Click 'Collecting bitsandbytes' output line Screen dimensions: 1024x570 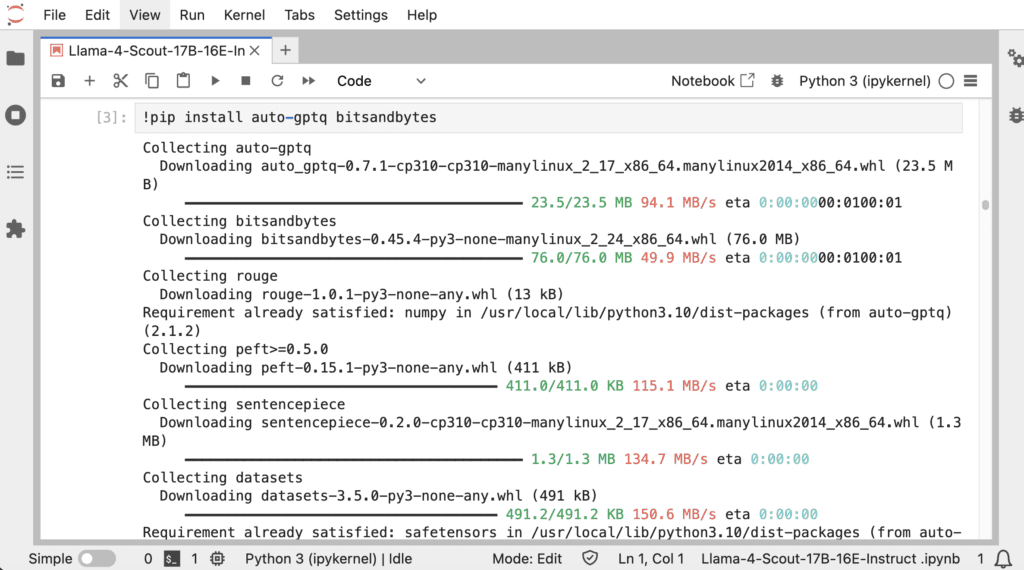click(x=240, y=221)
